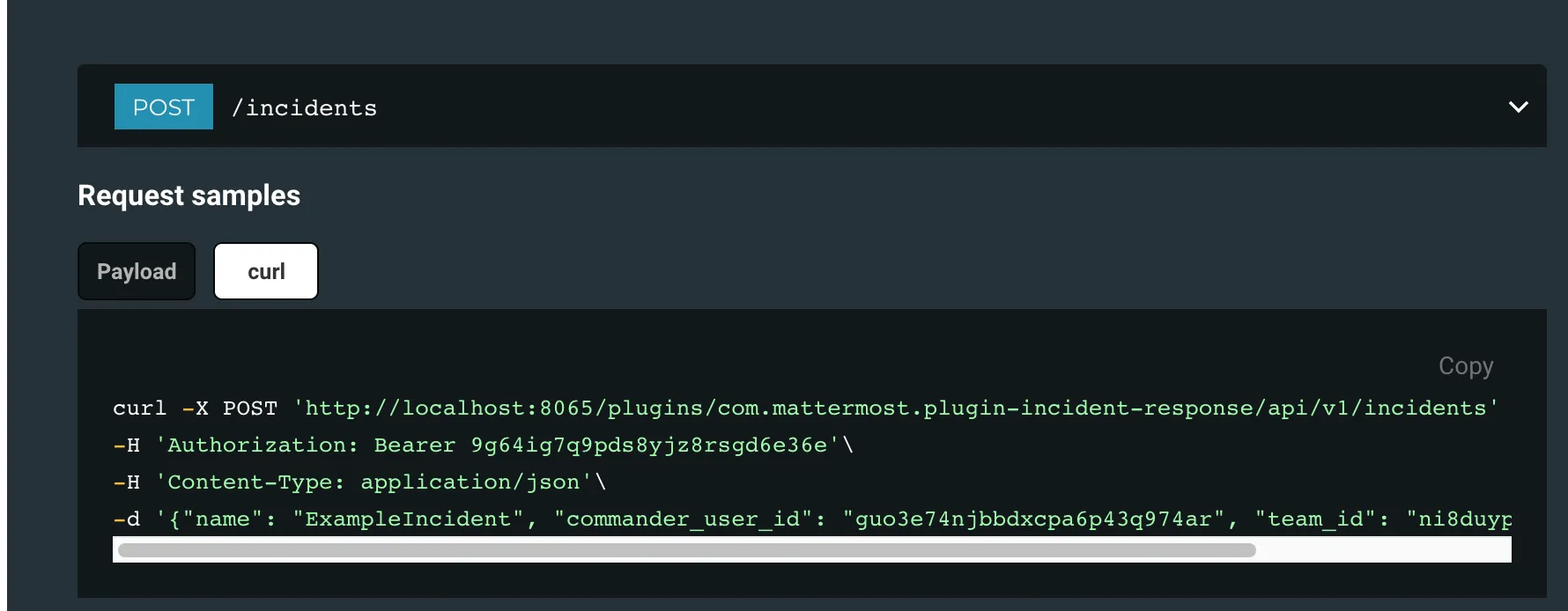Click the Content-Type application/json header line

click(359, 482)
